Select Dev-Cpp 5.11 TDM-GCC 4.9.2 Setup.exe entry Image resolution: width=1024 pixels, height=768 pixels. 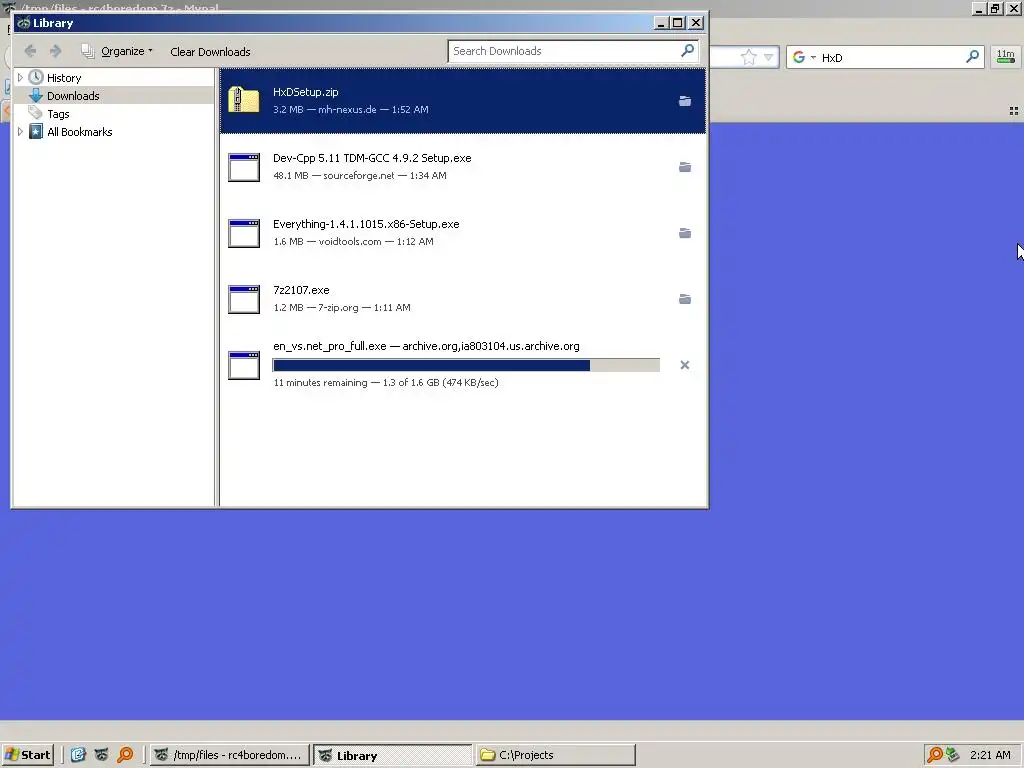click(372, 158)
